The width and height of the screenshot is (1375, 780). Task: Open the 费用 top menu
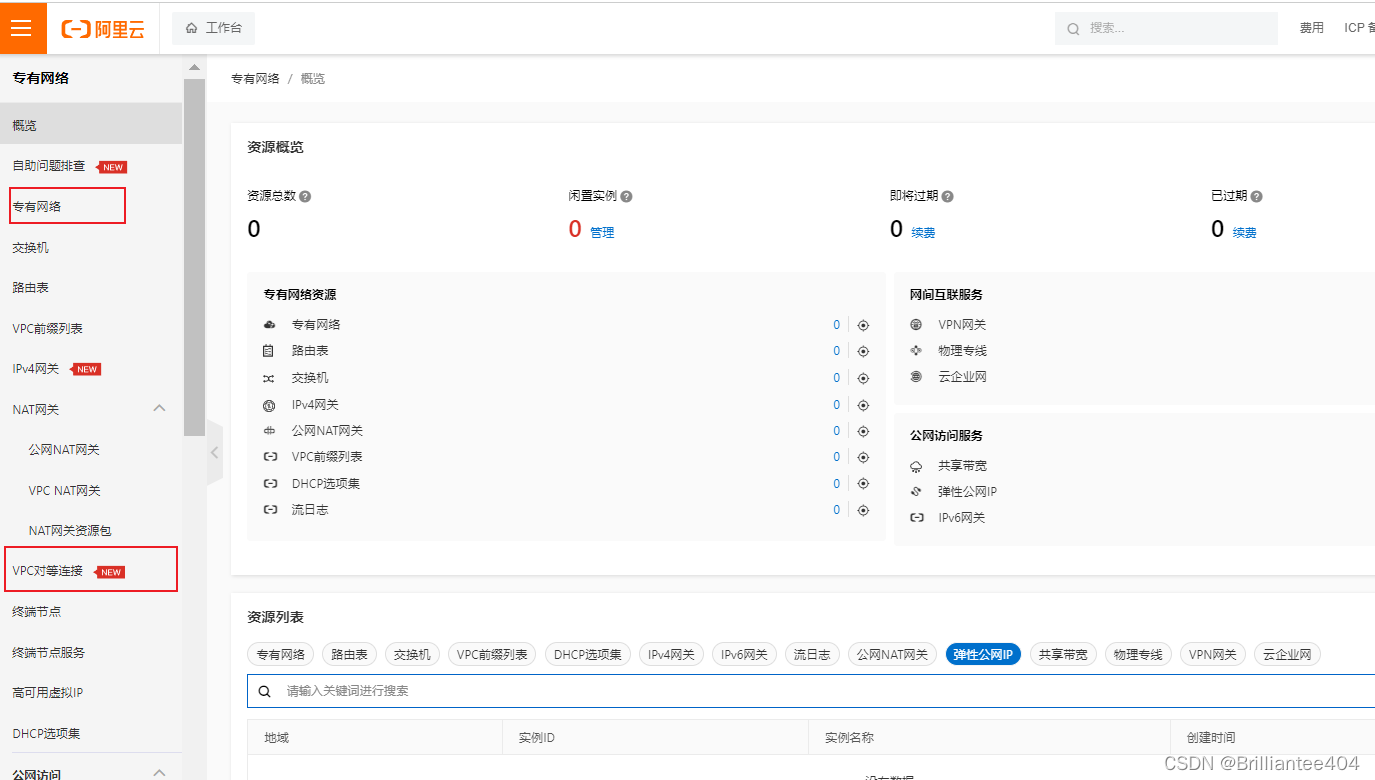coord(1312,28)
